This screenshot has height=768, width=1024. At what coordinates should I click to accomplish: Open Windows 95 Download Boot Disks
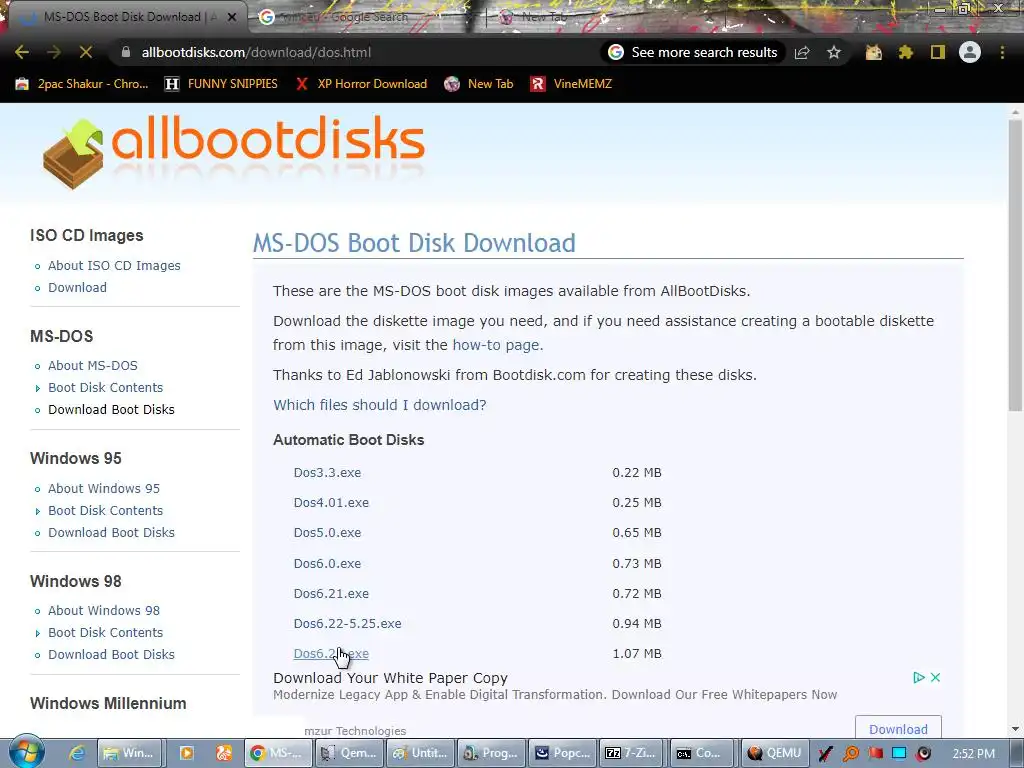click(x=111, y=532)
